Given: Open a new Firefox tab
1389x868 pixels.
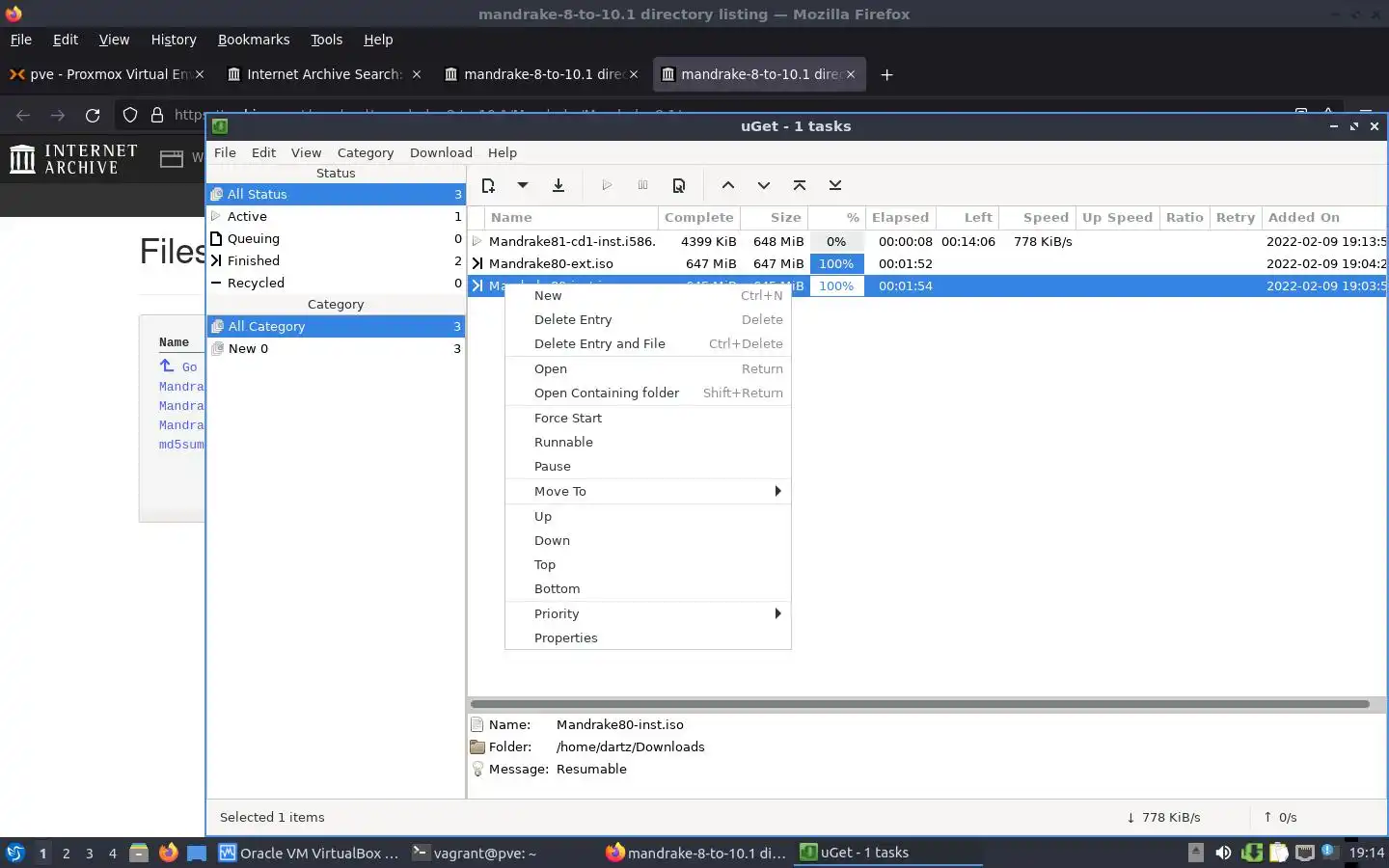Looking at the screenshot, I should [886, 74].
